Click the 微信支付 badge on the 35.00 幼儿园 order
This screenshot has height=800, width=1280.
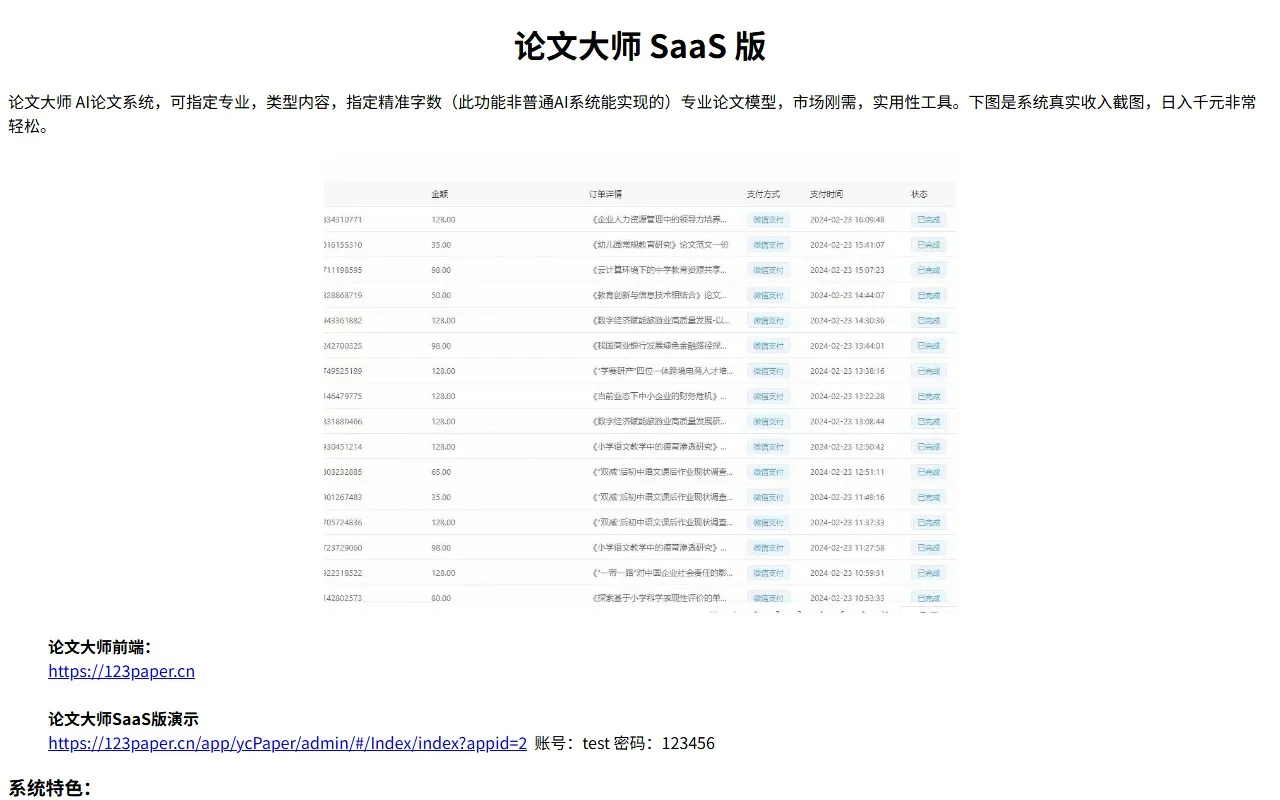[x=768, y=244]
